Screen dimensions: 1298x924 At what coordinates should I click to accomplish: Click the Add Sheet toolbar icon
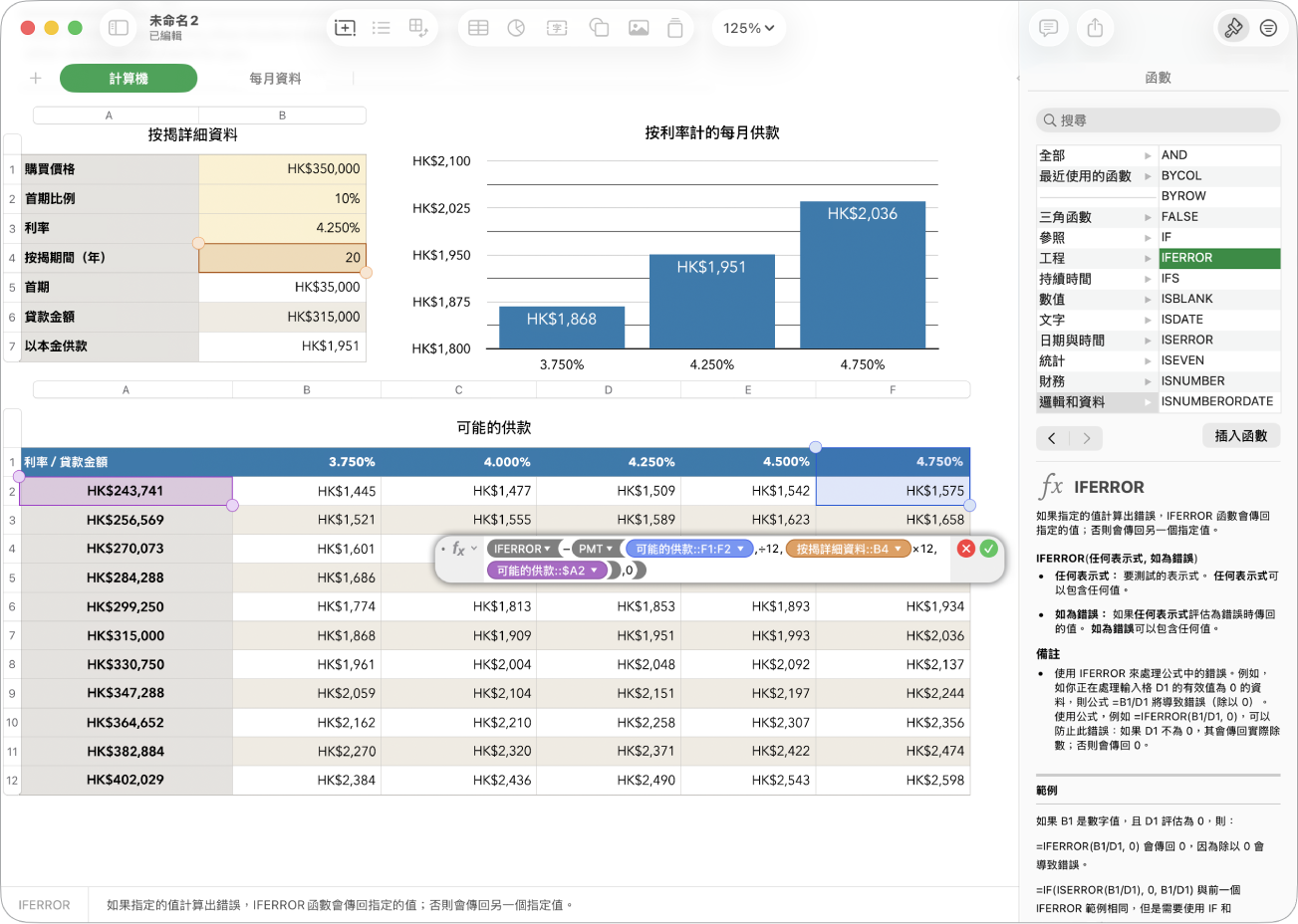coord(345,28)
